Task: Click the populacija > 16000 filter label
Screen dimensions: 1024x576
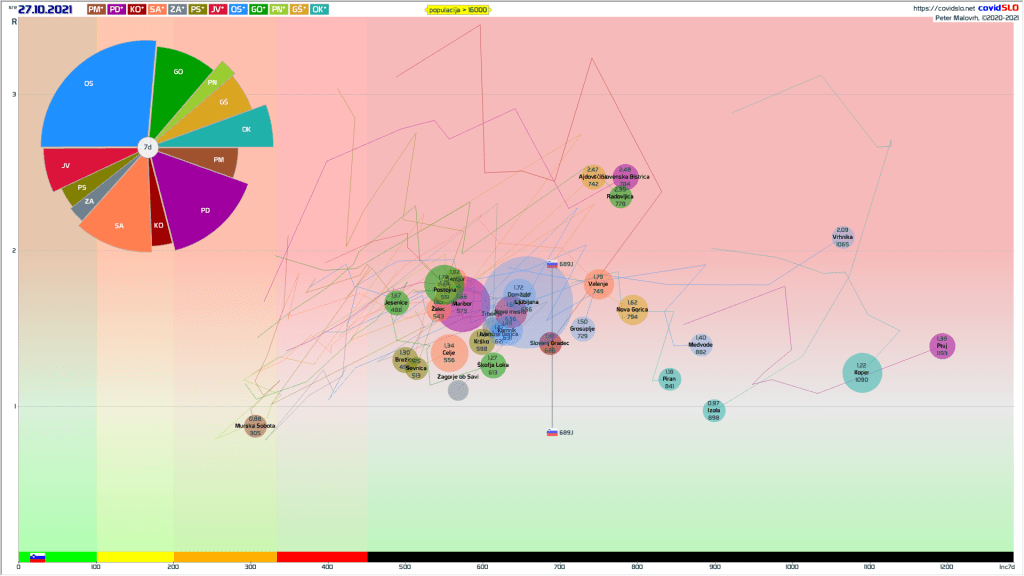Action: (457, 9)
